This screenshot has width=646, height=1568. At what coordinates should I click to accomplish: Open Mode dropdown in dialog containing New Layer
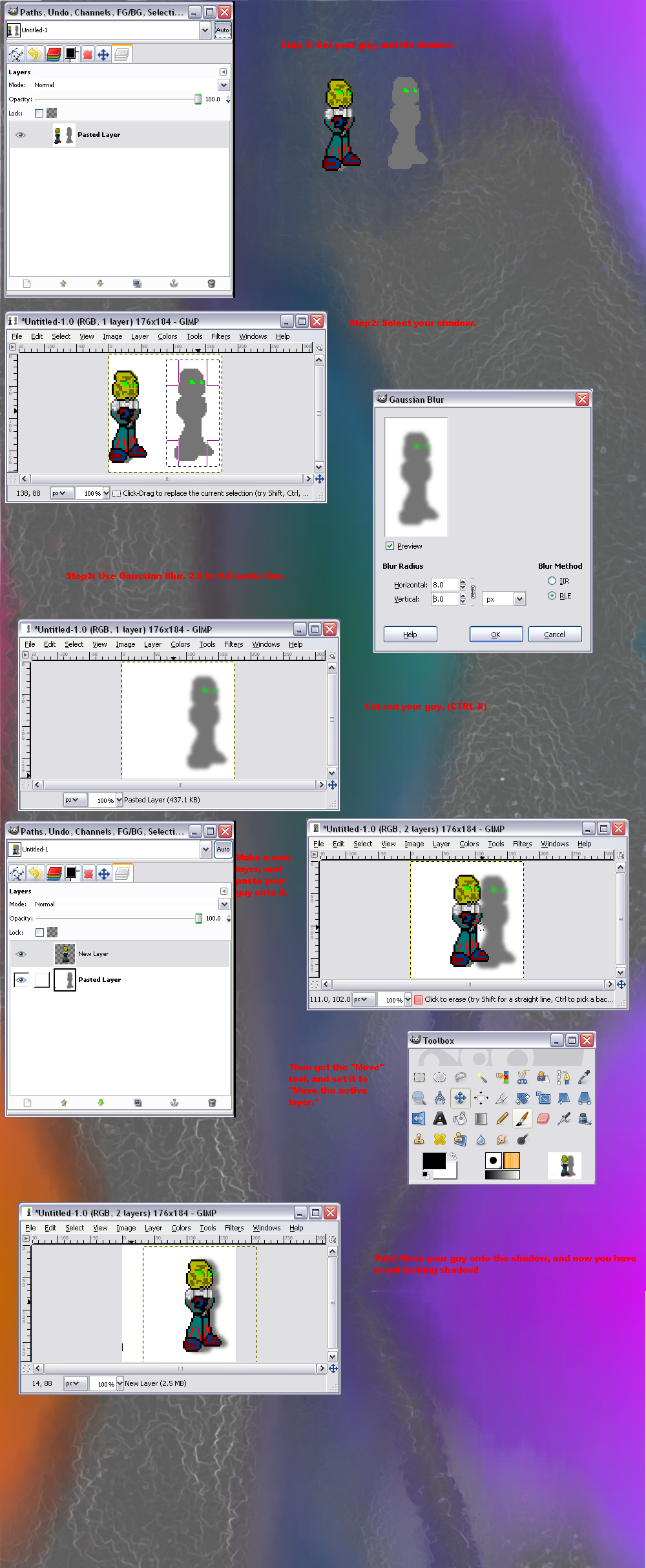click(x=224, y=904)
